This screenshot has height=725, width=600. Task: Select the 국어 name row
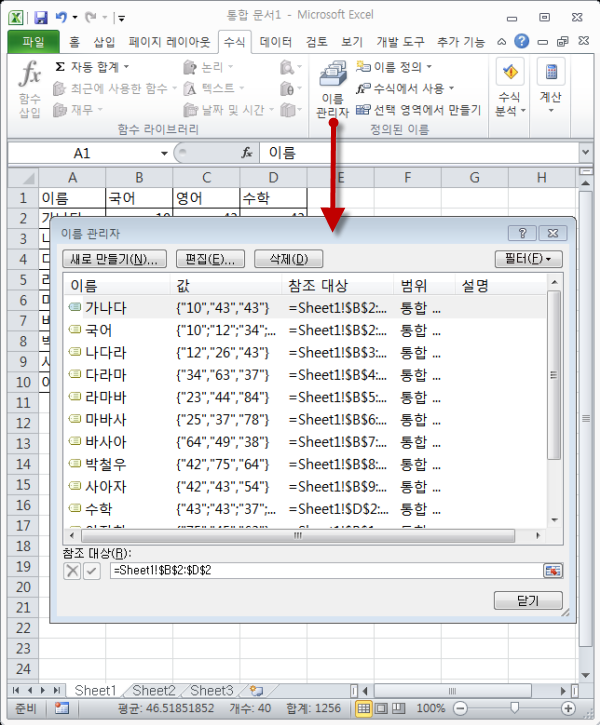point(305,330)
